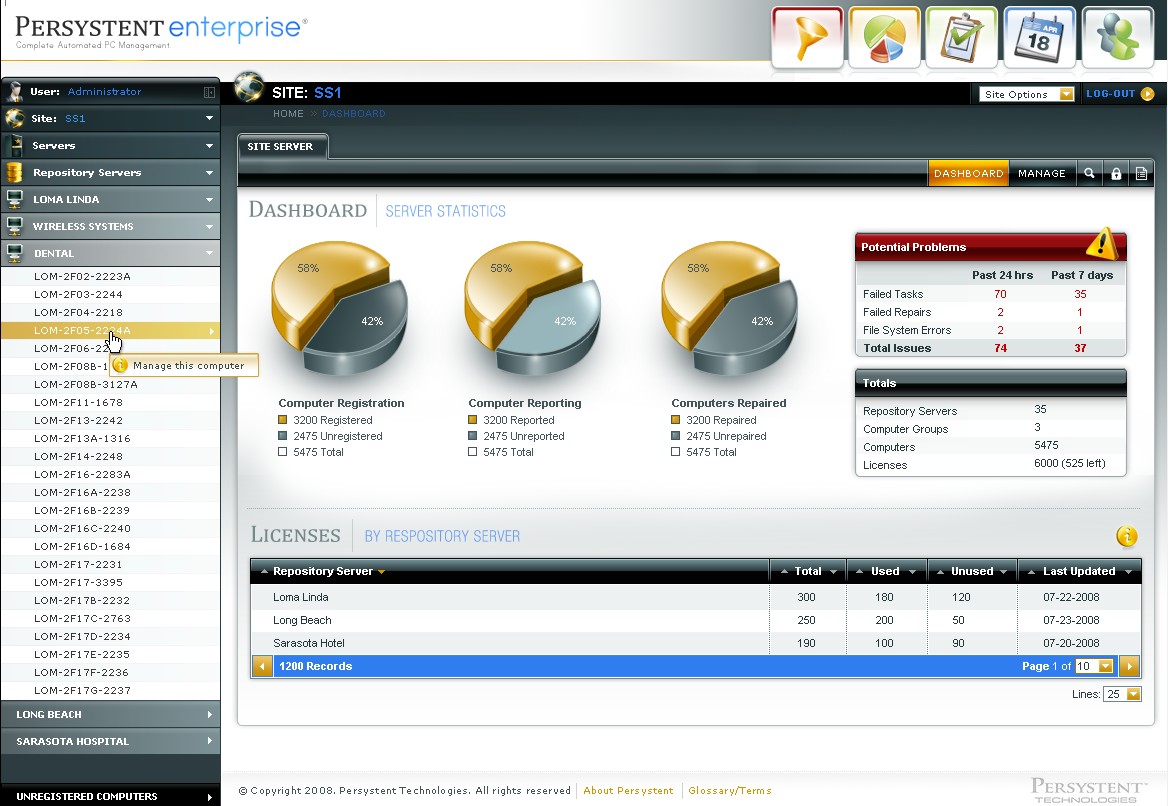Open the search magnifier icon beside MANAGE
The image size is (1168, 806).
pyautogui.click(x=1089, y=172)
